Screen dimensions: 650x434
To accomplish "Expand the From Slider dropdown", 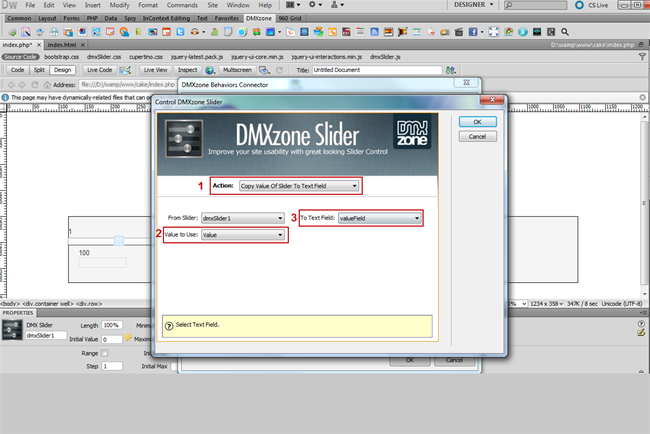I will click(242, 217).
